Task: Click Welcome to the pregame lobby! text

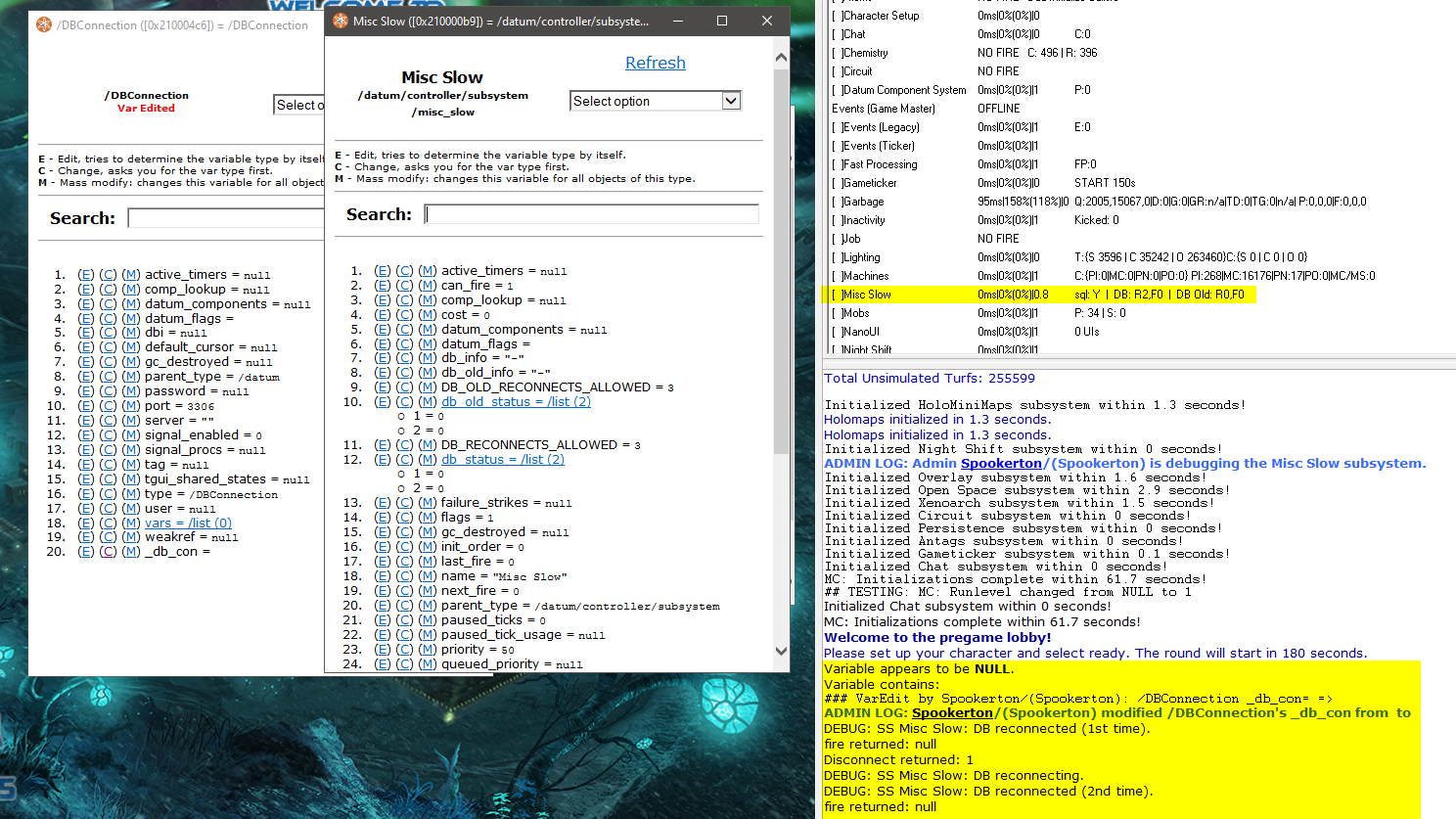Action: [937, 638]
